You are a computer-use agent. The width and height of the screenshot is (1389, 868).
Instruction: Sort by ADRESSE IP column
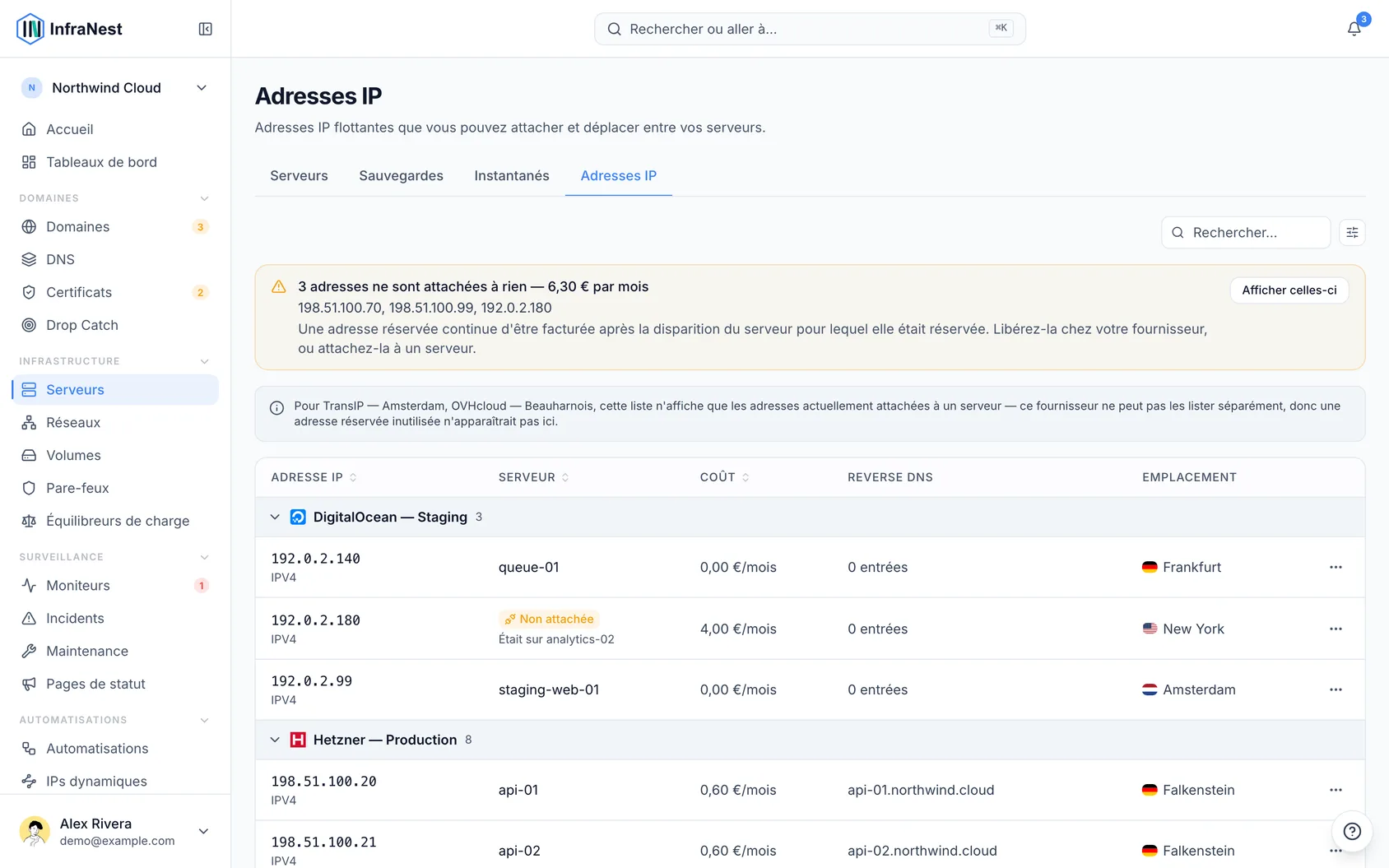point(314,477)
